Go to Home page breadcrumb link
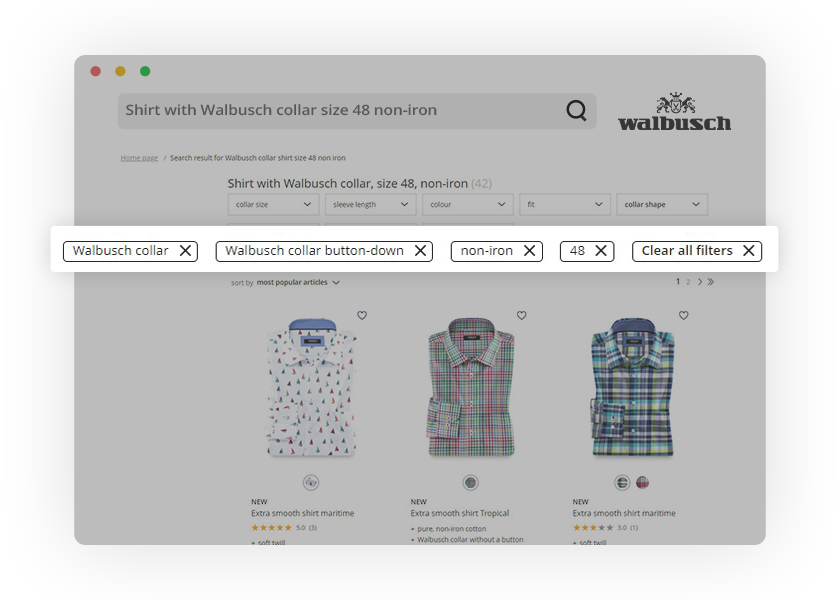This screenshot has height=600, width=840. 139,158
